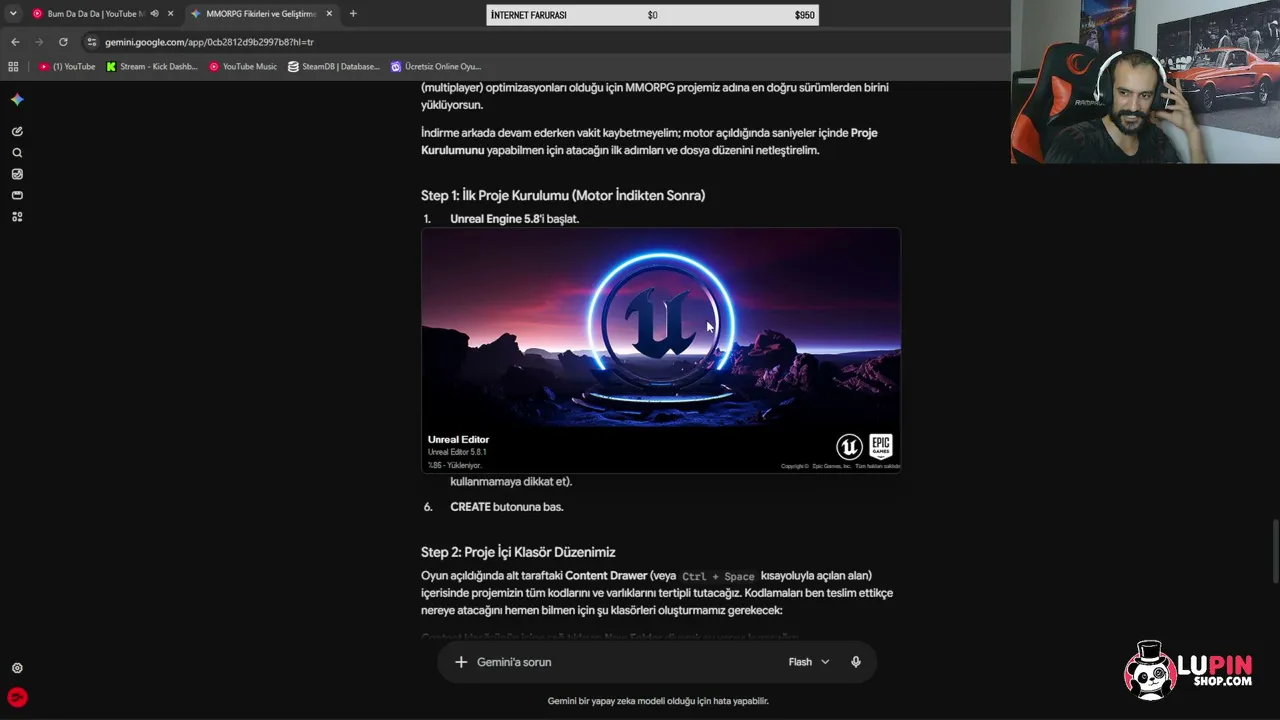Viewport: 1280px width, 720px height.
Task: Click the "Ctrl + Space" shortcut code text
Action: [x=718, y=576]
